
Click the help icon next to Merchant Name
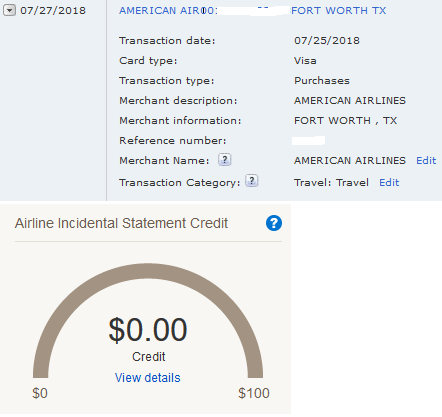click(225, 160)
